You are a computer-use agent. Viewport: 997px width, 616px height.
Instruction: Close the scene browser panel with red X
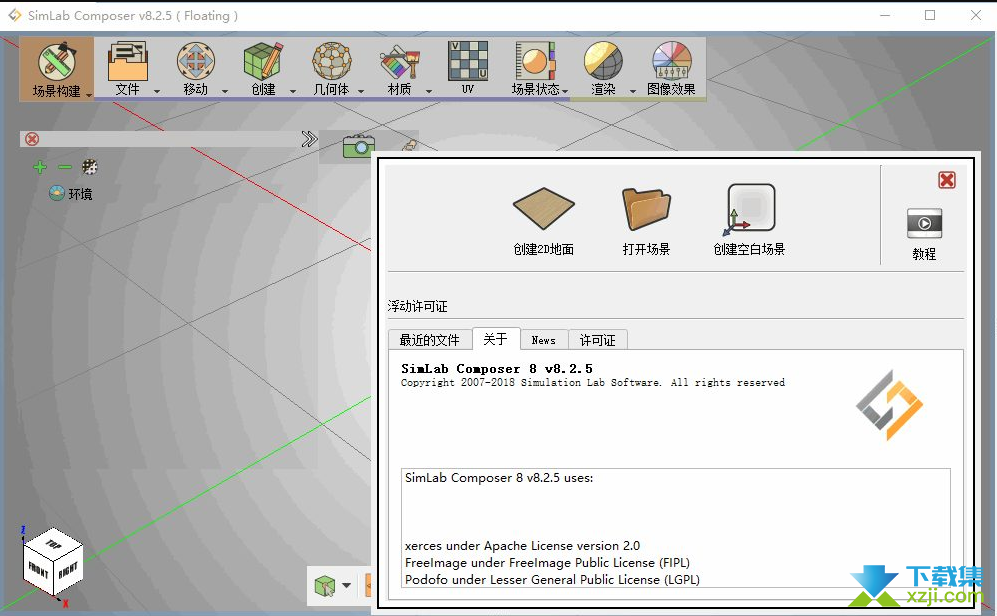(x=32, y=139)
